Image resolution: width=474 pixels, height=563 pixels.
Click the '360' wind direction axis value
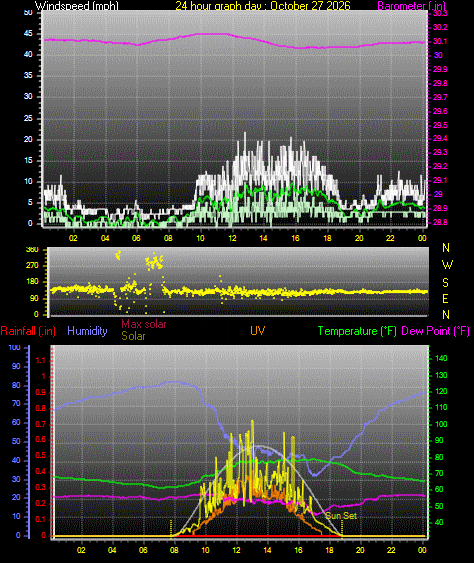(x=32, y=250)
